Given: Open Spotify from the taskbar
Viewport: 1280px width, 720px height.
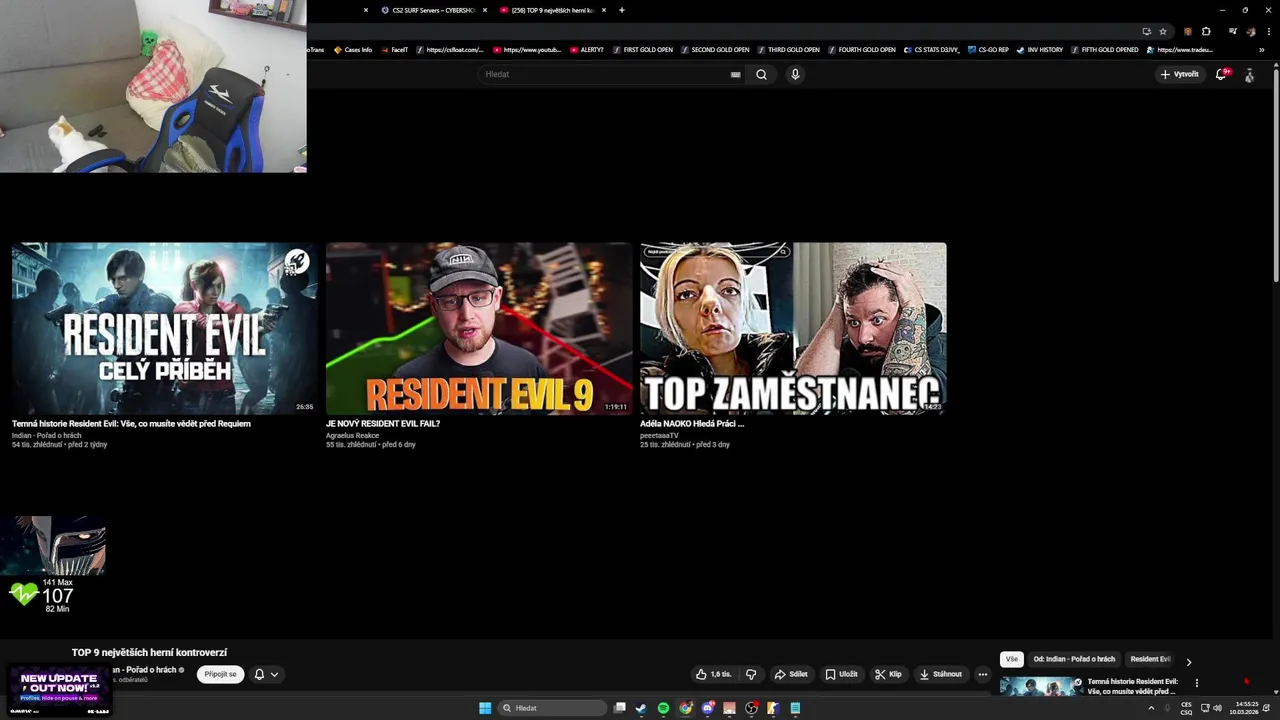Looking at the screenshot, I should pos(663,708).
